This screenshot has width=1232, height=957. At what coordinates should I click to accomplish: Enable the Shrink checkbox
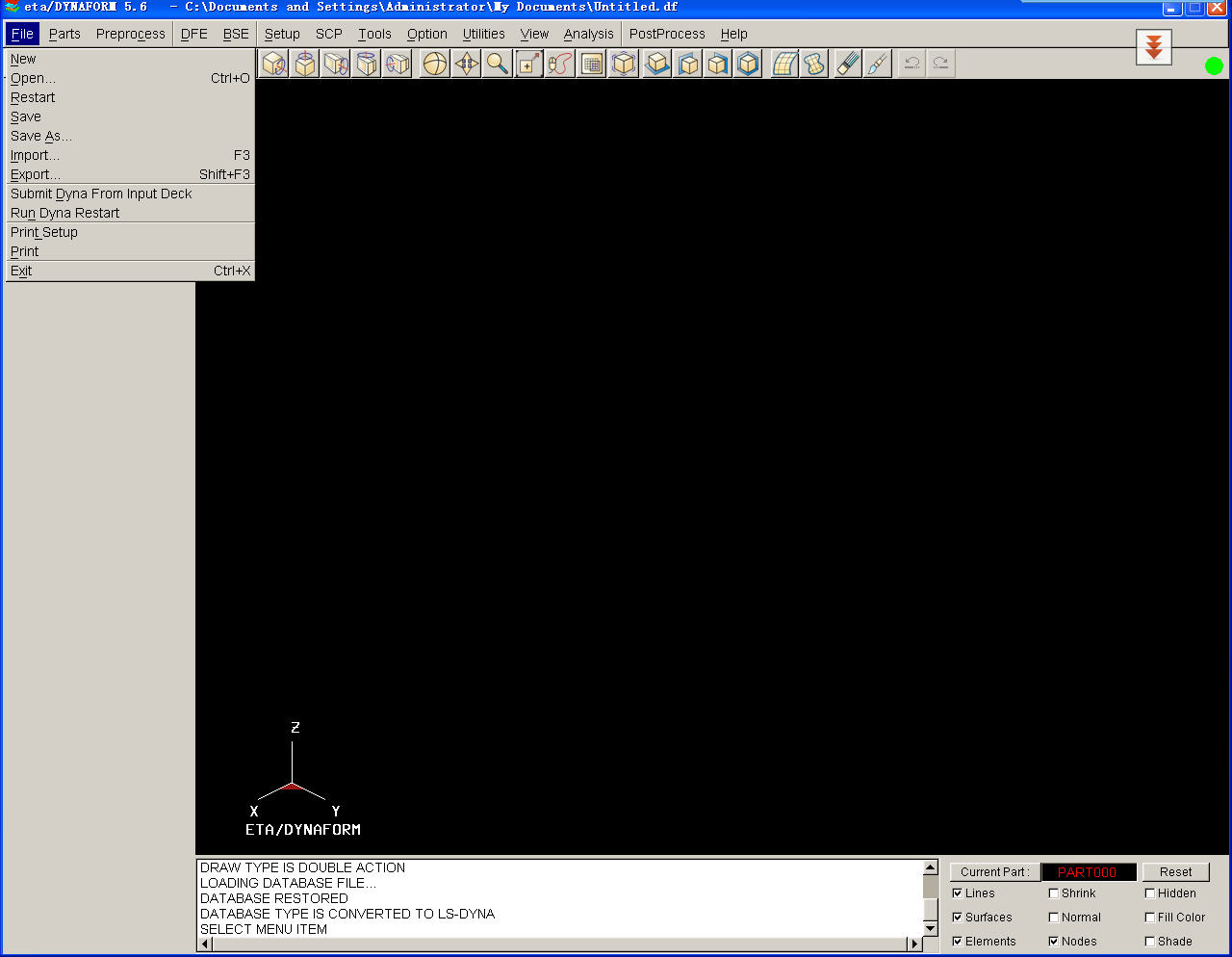click(x=1053, y=893)
